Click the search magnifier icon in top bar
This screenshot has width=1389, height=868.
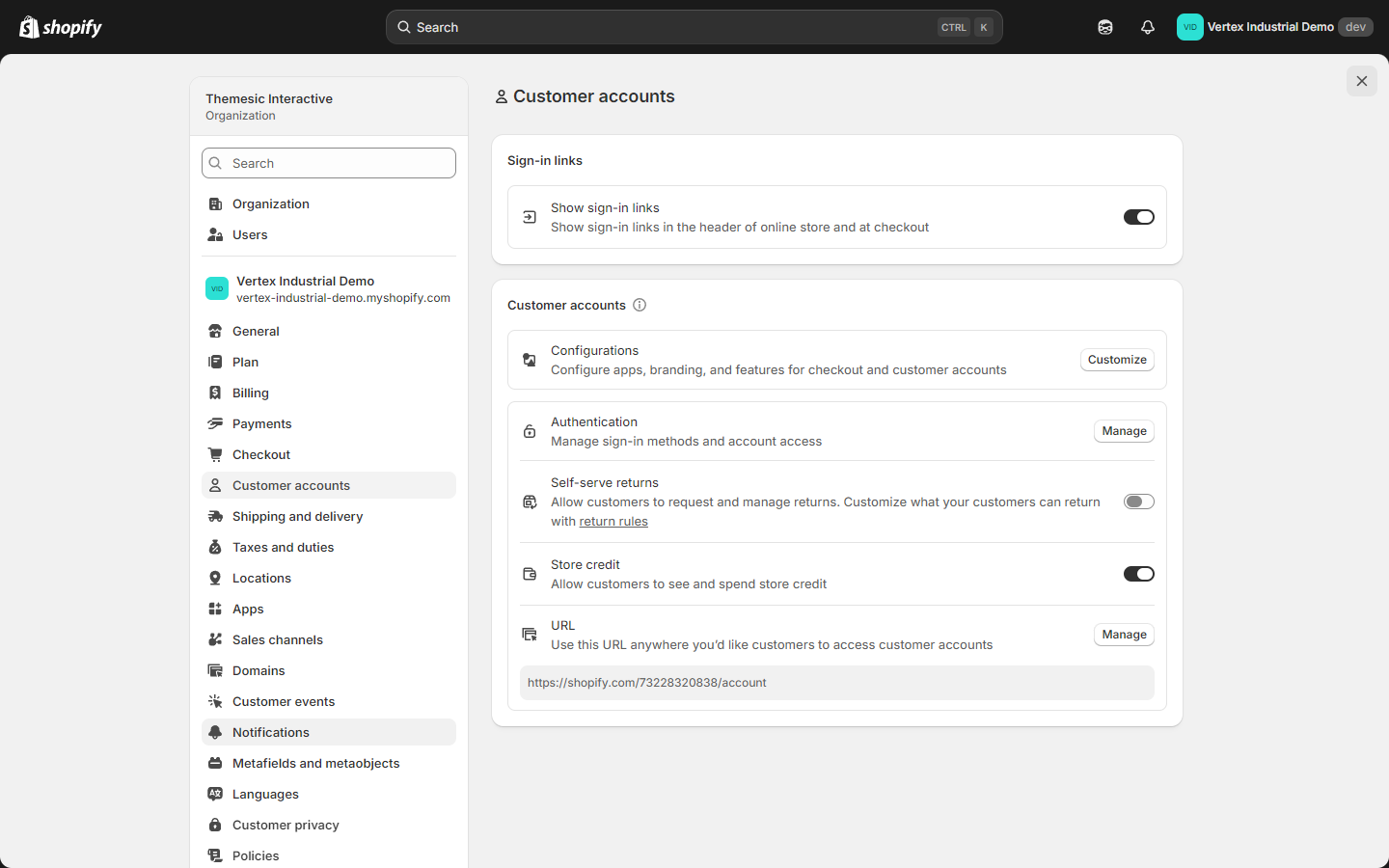click(404, 27)
